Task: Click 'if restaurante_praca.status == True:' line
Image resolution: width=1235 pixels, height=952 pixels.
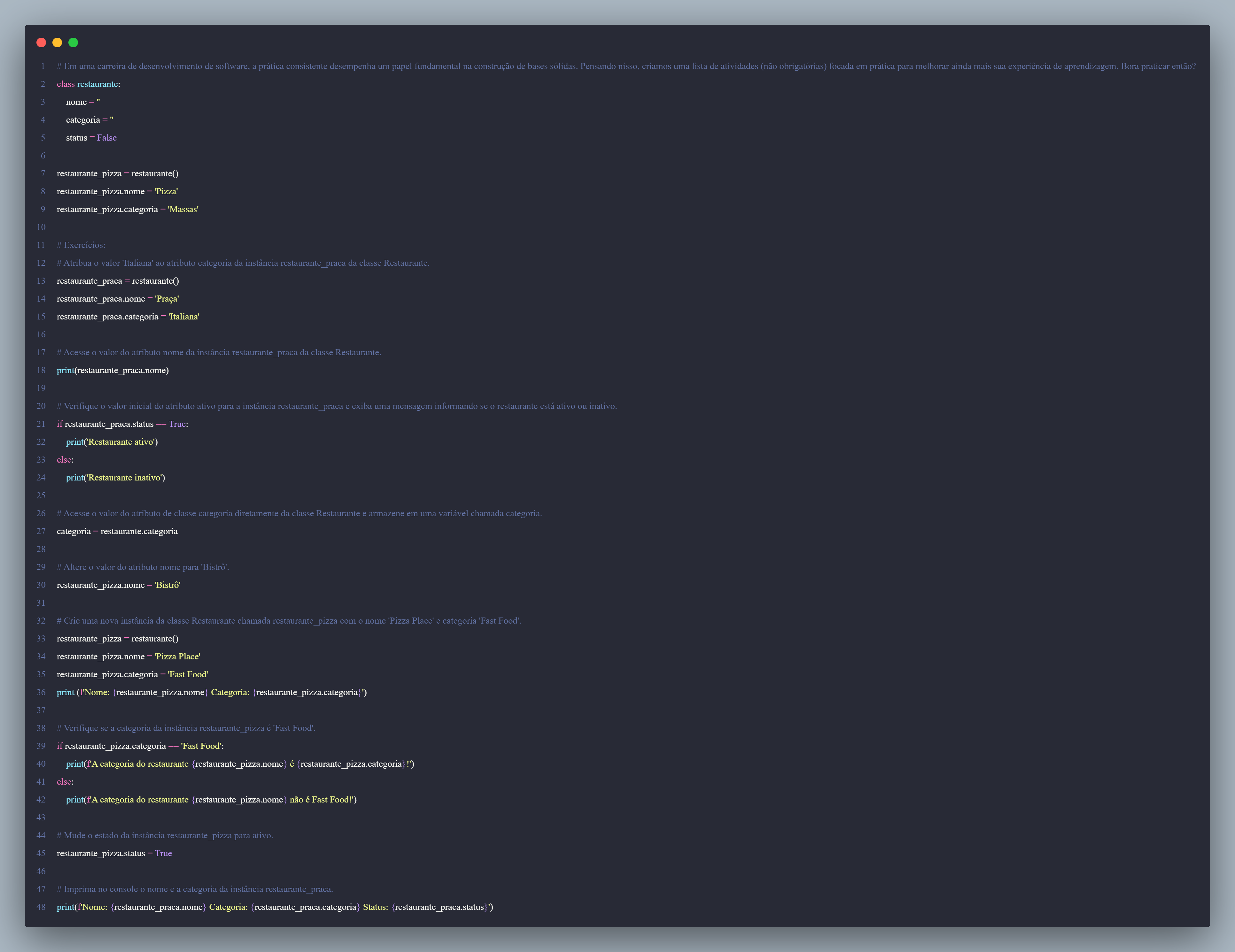Action: pos(123,424)
